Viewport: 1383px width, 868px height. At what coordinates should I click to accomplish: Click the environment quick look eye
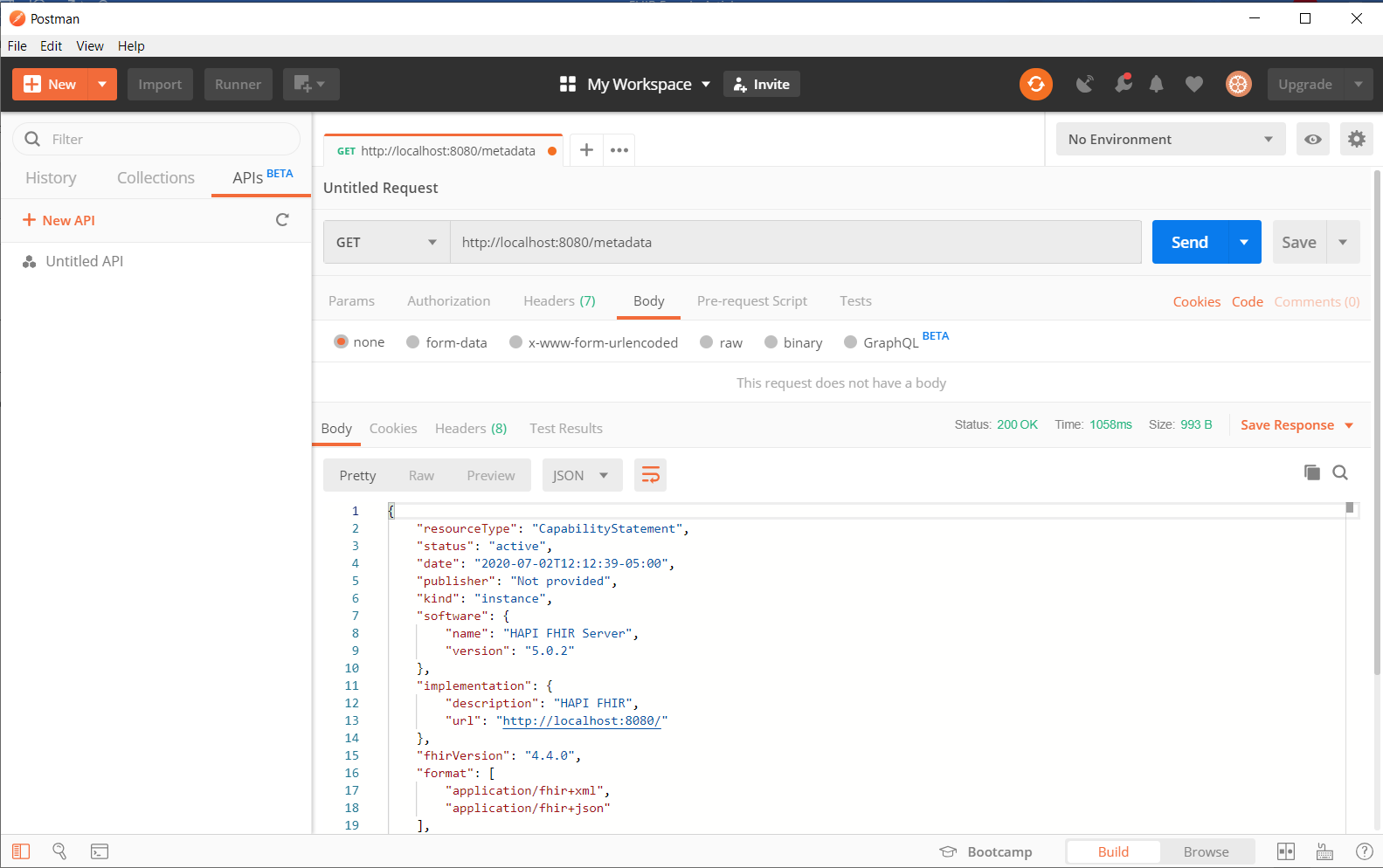[1312, 139]
